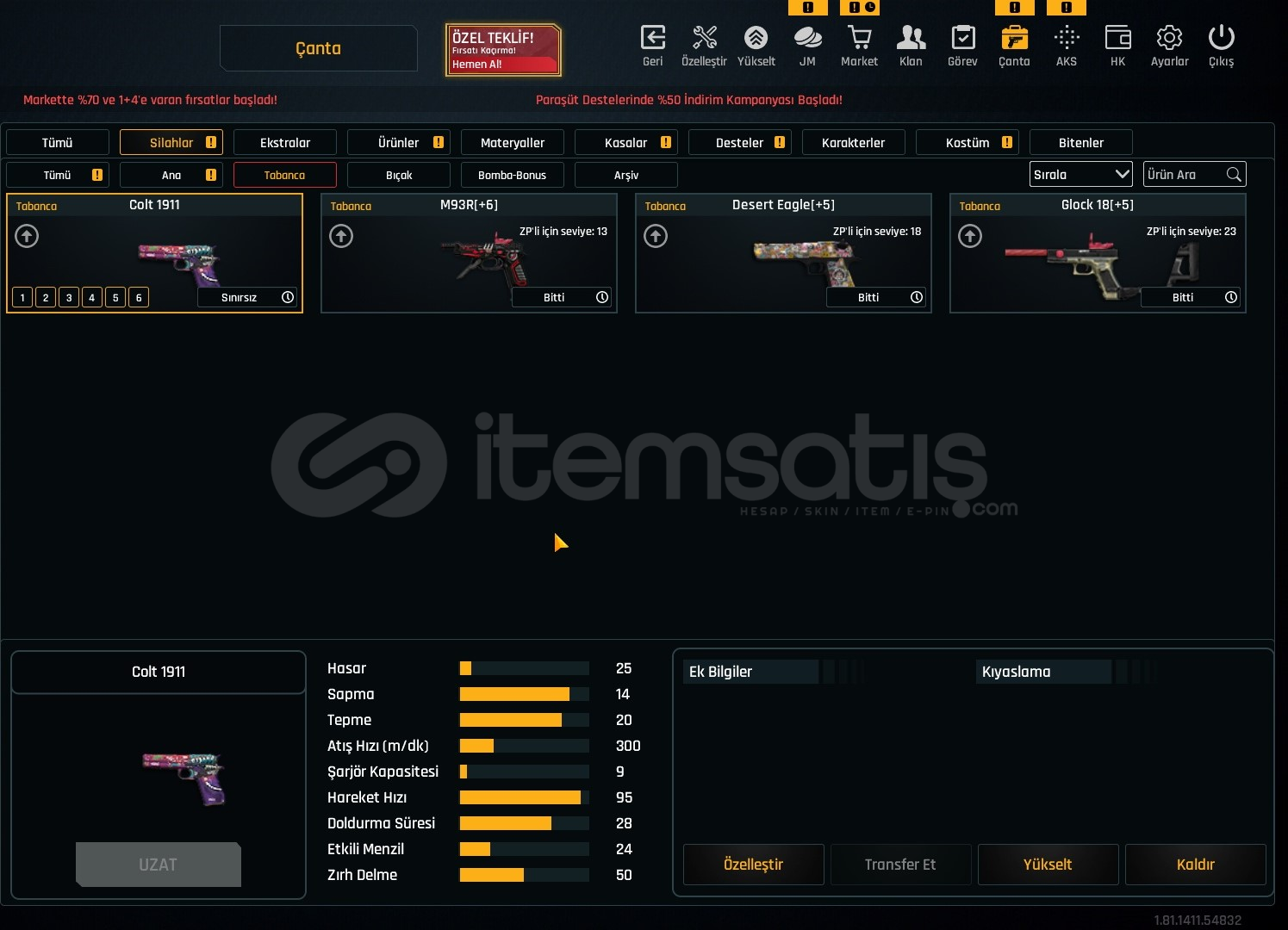Click clock icon on M93R Bitti label
The width and height of the screenshot is (1288, 930).
point(602,297)
